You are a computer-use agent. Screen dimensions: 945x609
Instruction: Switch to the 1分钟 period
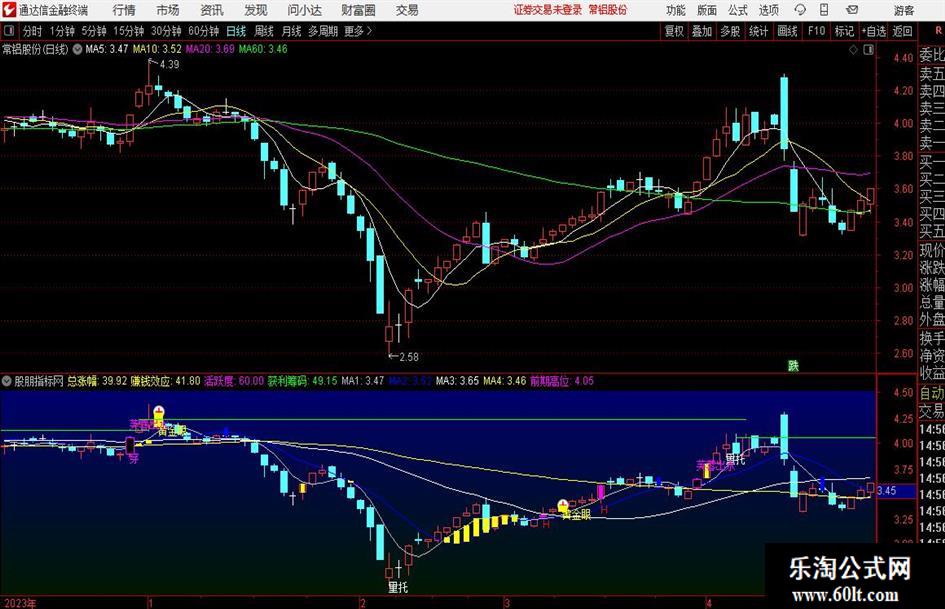[x=61, y=31]
